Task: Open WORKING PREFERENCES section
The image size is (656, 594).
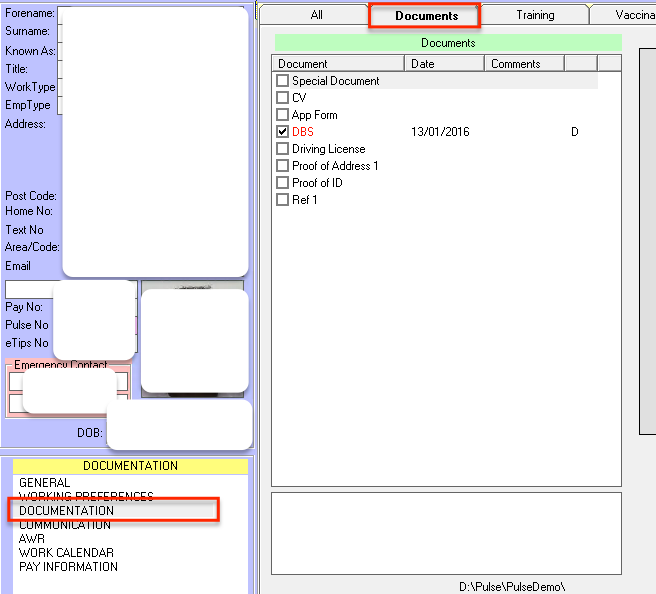Action: [86, 497]
